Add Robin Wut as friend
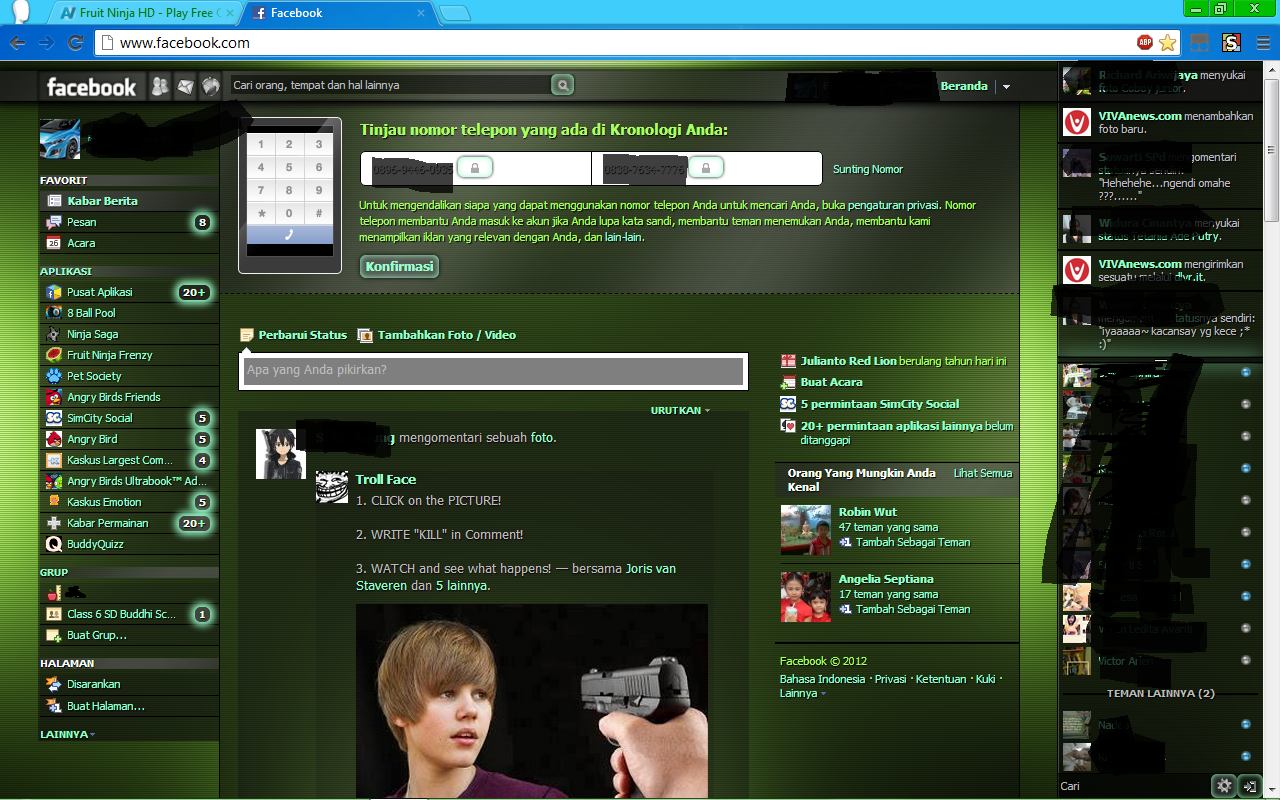Image resolution: width=1280 pixels, height=800 pixels. (905, 542)
